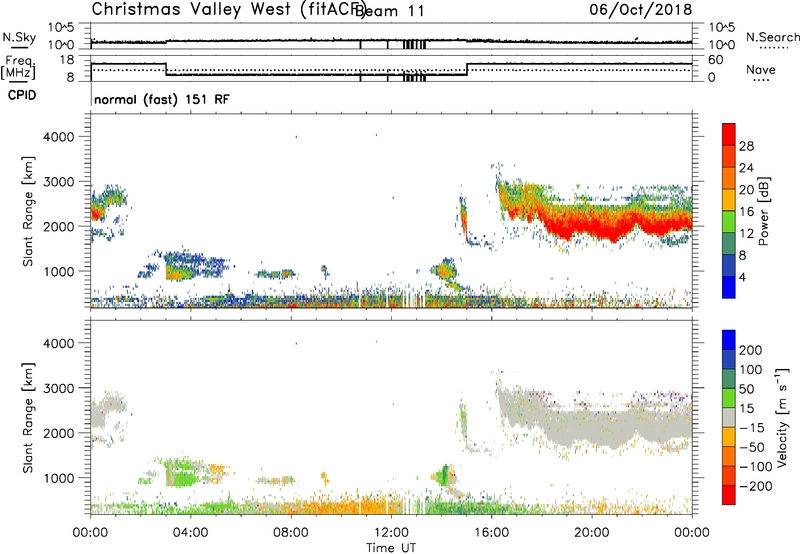Click the -200 value on velocity colorbar
This screenshot has width=800, height=554.
point(755,486)
